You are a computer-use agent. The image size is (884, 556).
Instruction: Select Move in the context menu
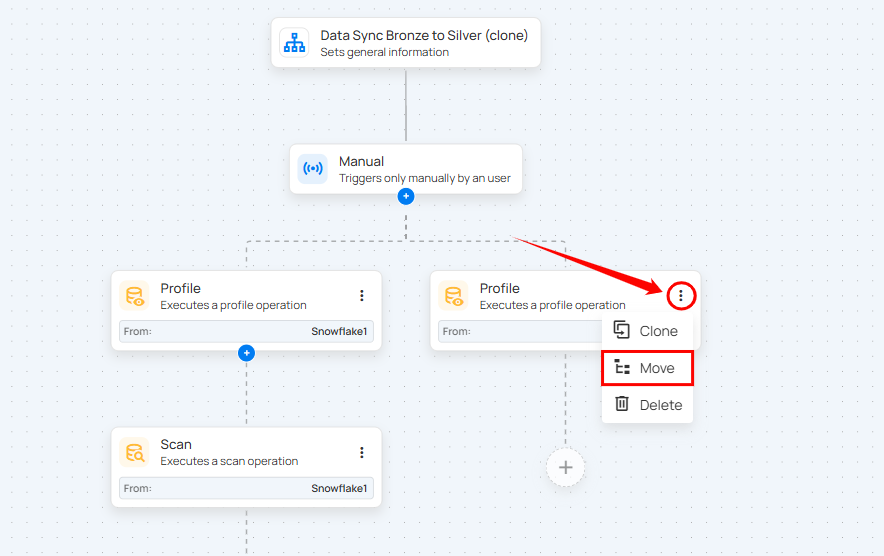[647, 368]
